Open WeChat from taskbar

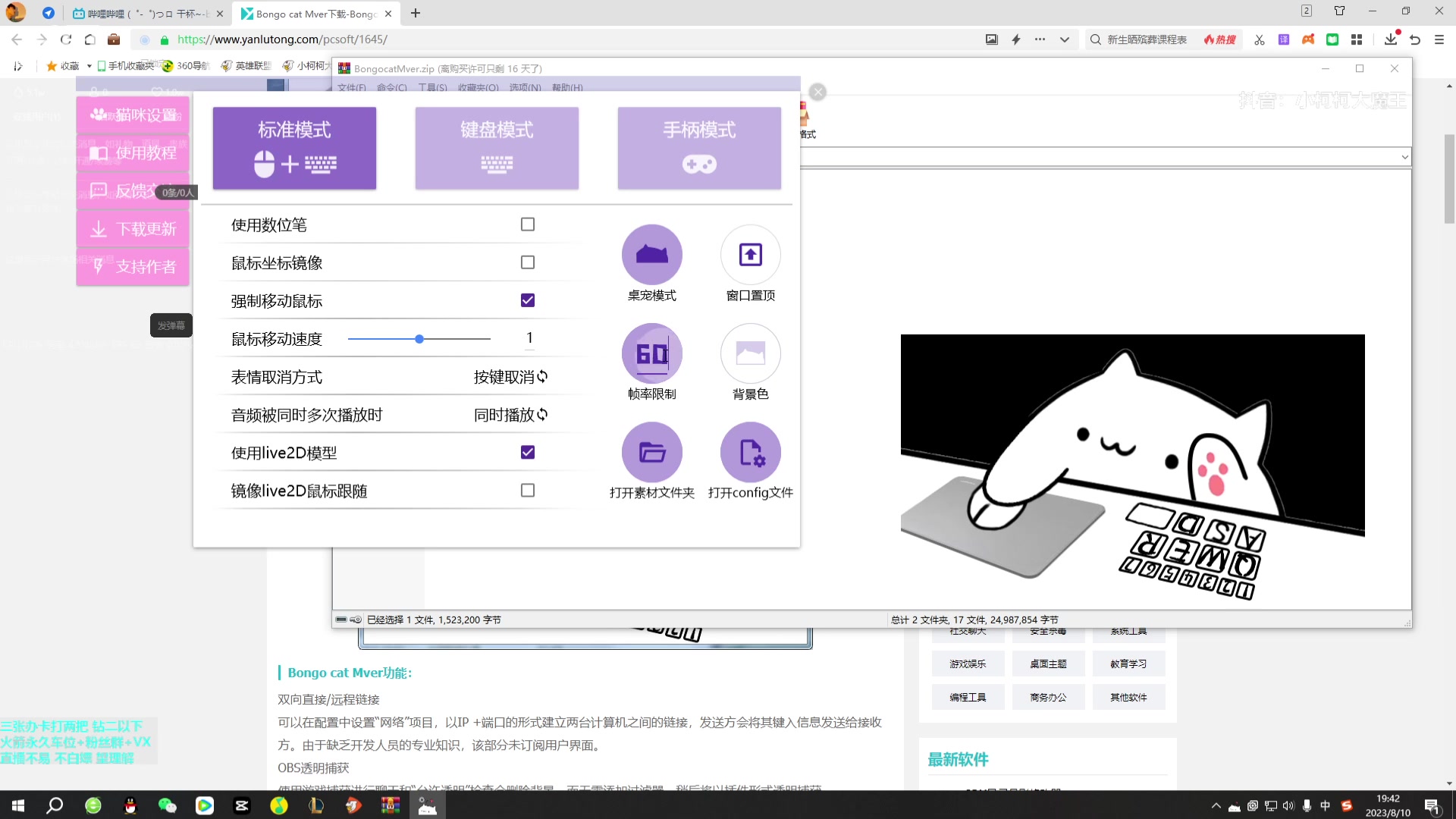(167, 805)
